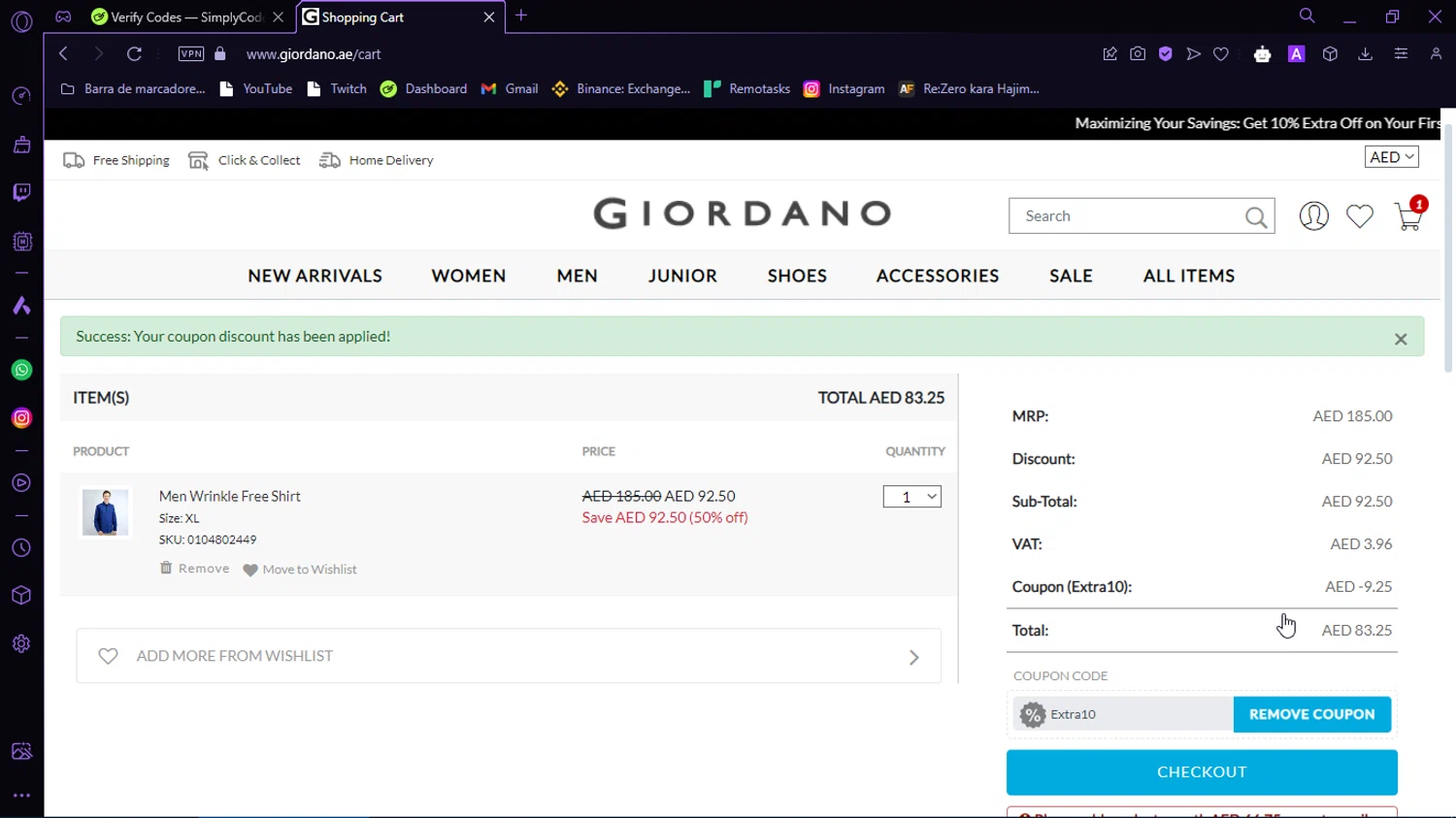Screen dimensions: 1456x818
Task: Open the user account icon
Action: [x=1313, y=215]
